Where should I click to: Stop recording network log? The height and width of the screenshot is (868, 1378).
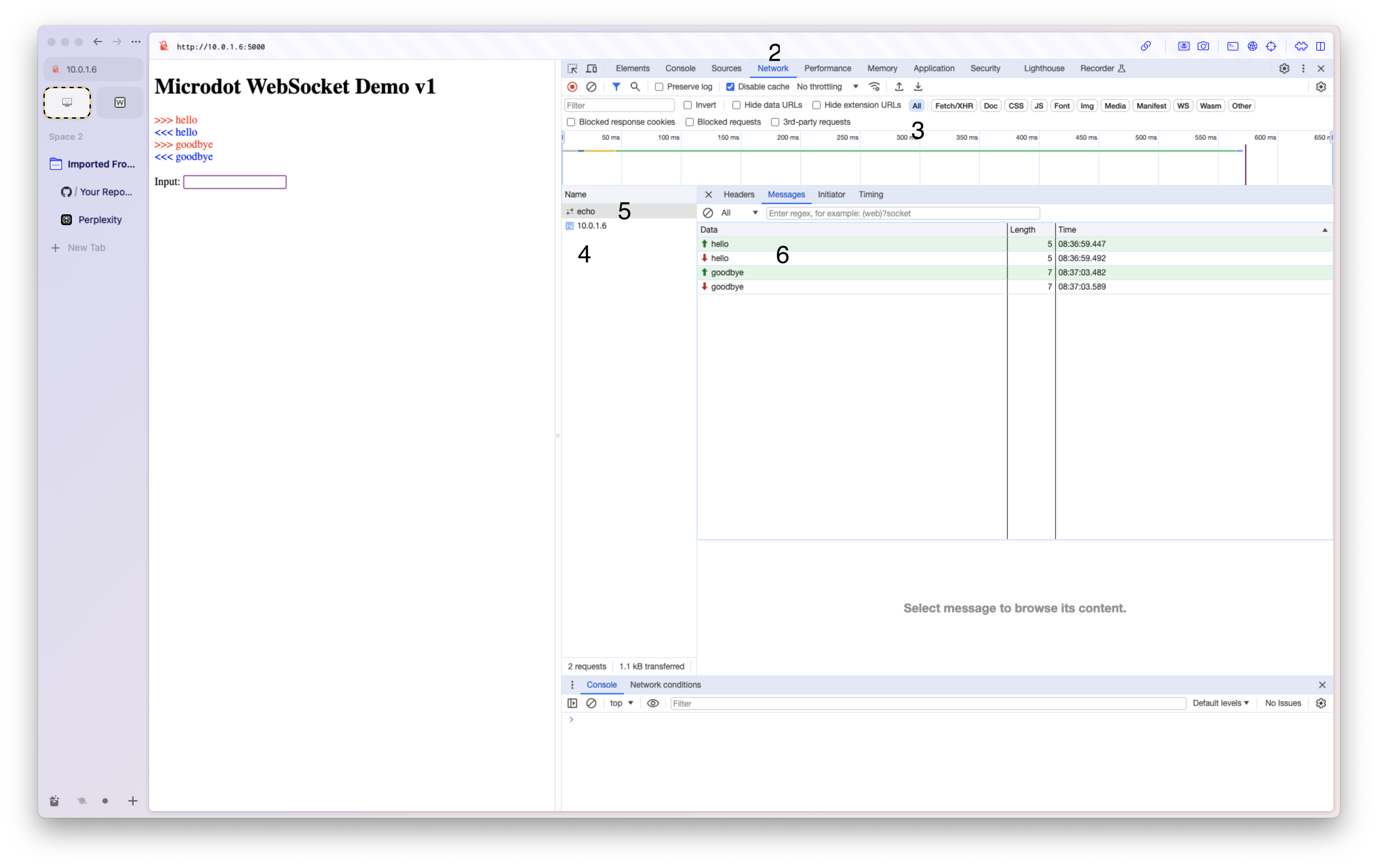tap(572, 87)
